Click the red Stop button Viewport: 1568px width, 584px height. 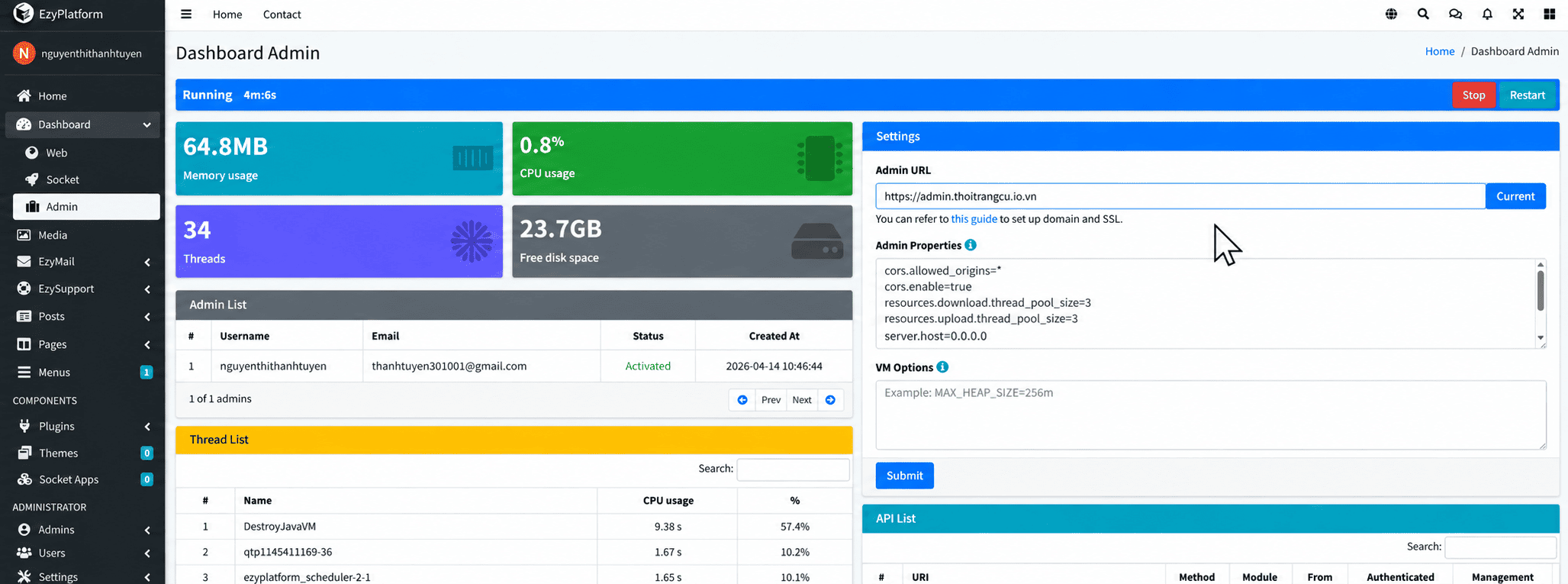point(1473,95)
